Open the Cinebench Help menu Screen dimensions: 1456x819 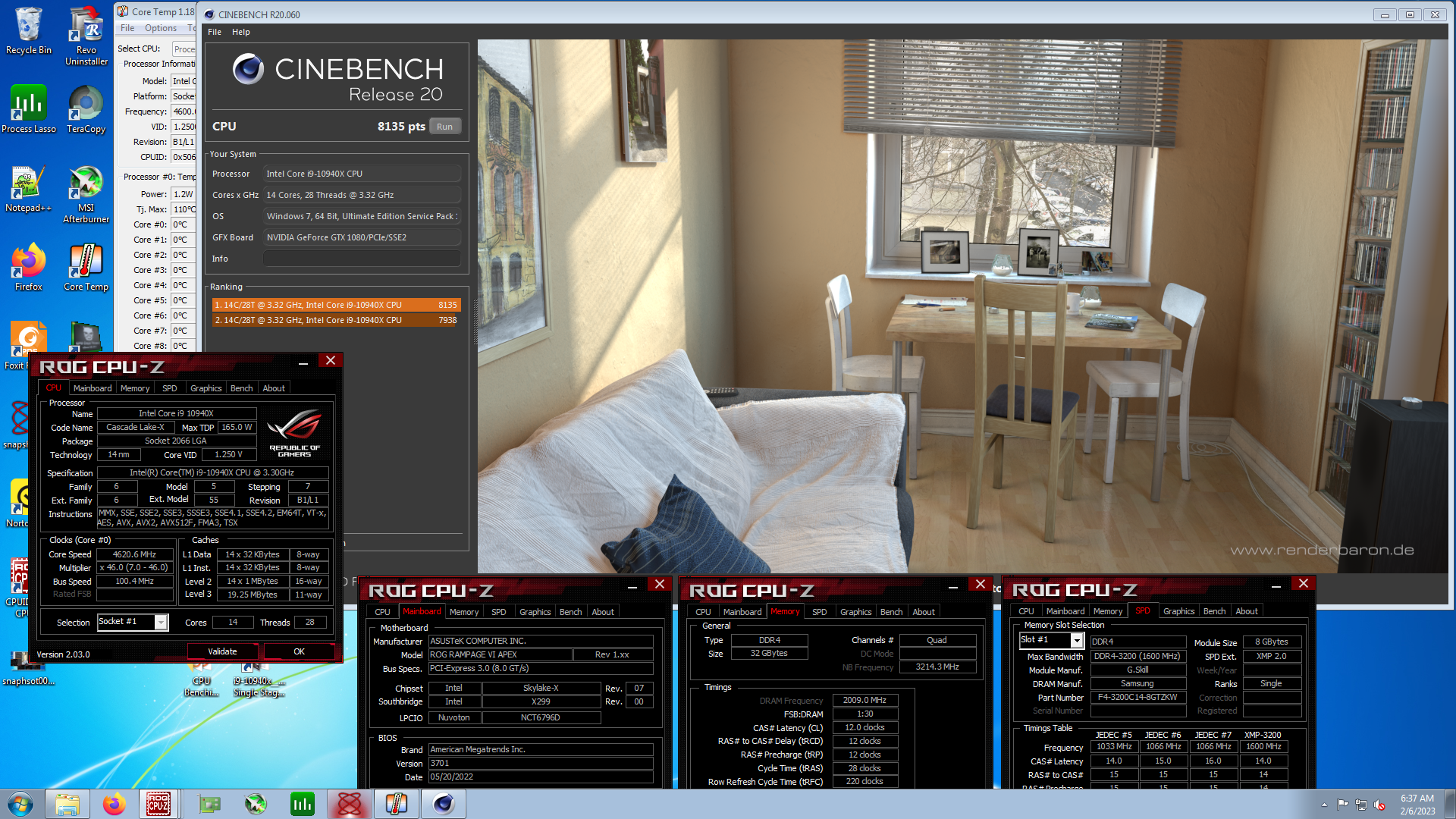point(241,32)
